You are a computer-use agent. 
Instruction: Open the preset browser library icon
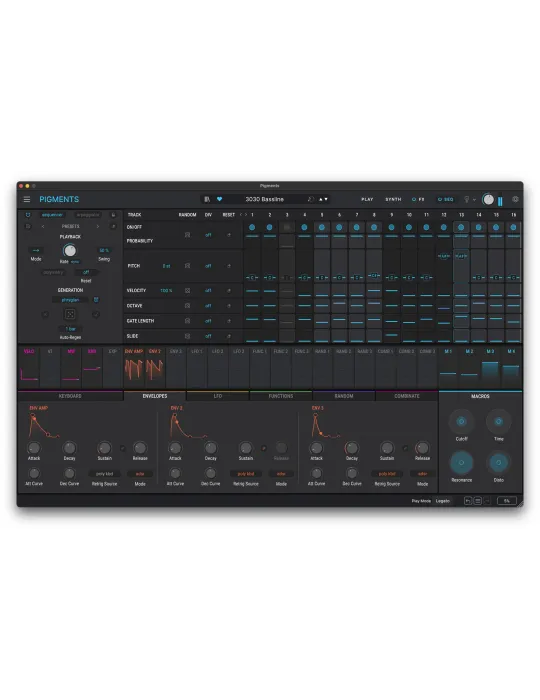(x=207, y=199)
